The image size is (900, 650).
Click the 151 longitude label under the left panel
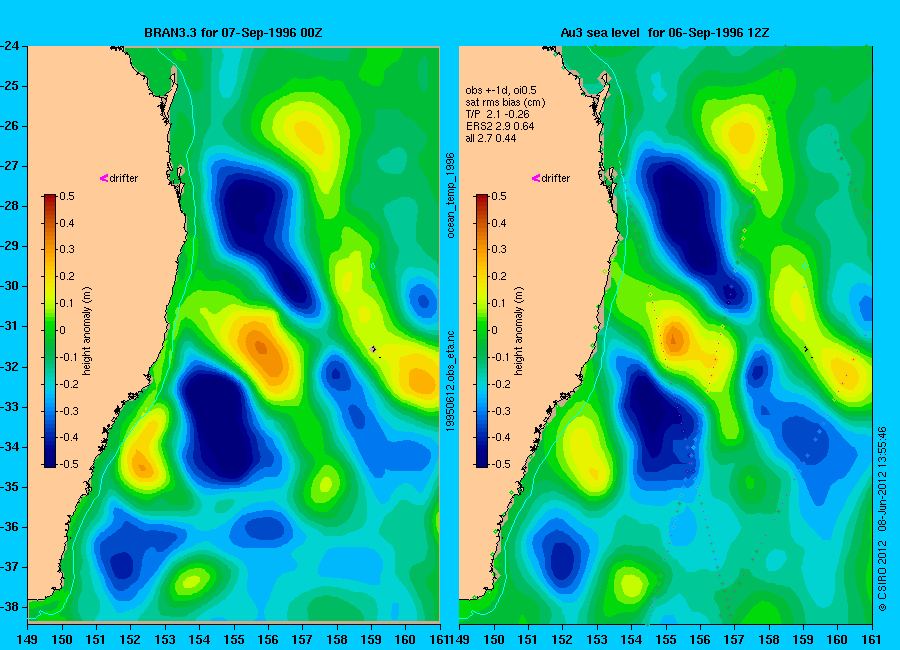tap(96, 640)
